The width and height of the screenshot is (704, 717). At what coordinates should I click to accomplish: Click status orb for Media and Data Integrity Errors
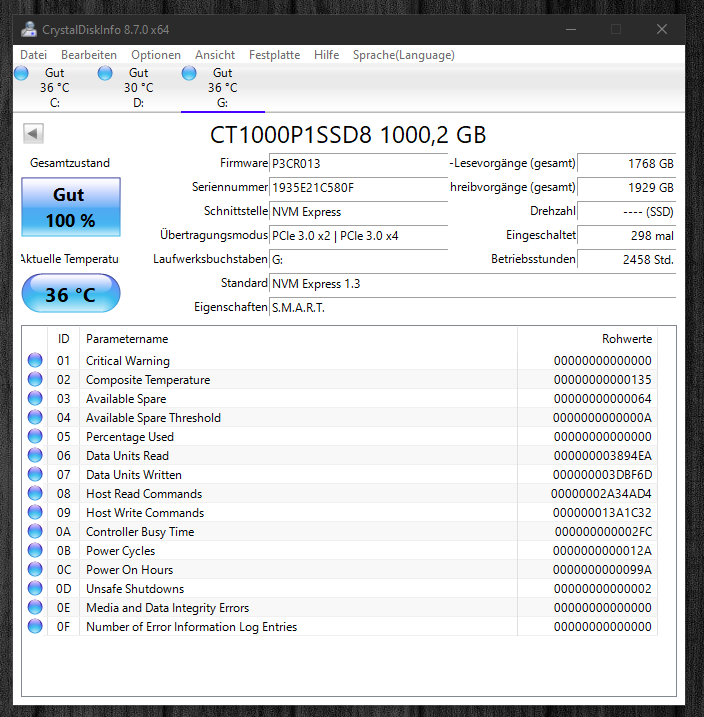tap(35, 607)
